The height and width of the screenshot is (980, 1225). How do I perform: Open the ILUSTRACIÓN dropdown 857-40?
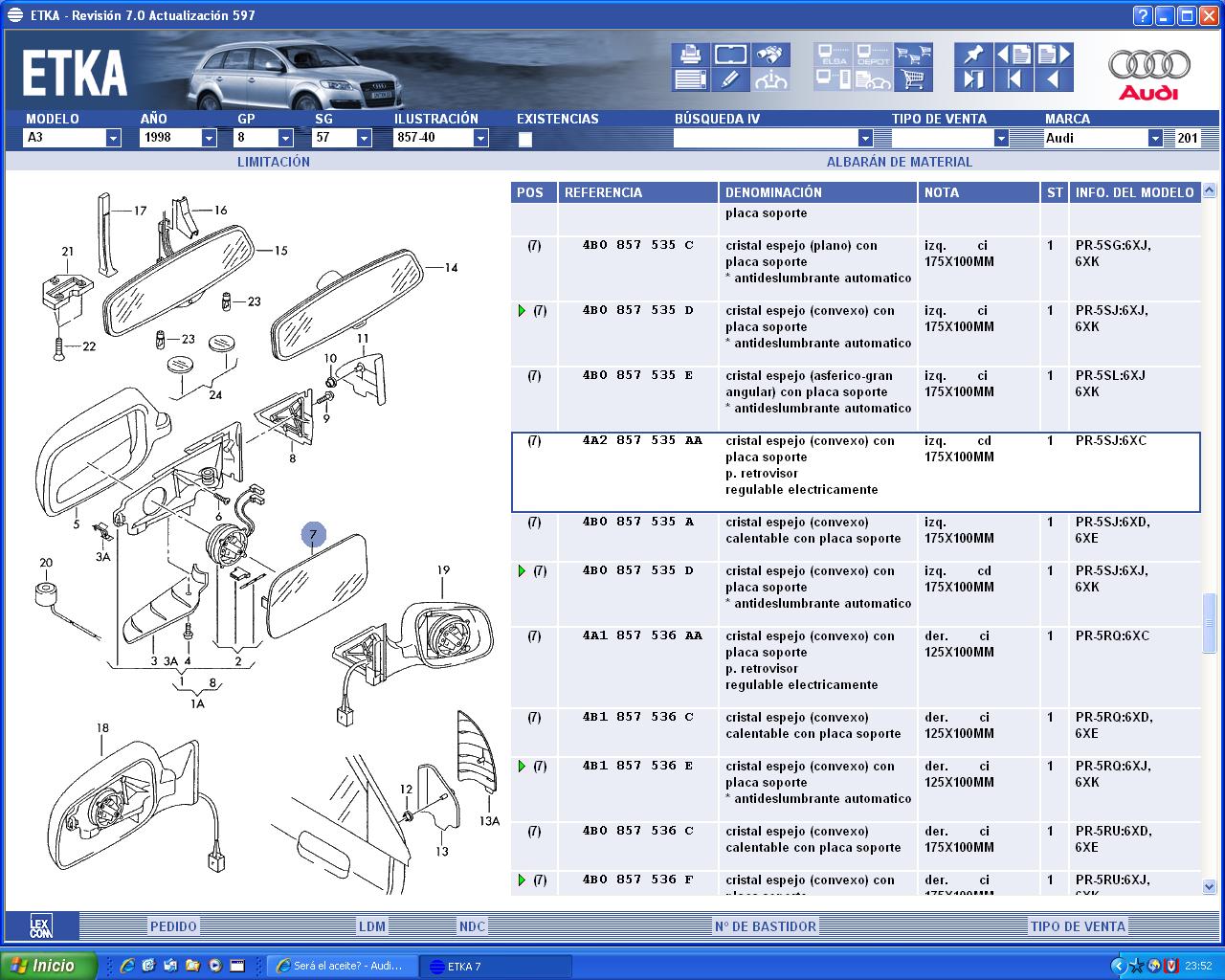point(480,138)
